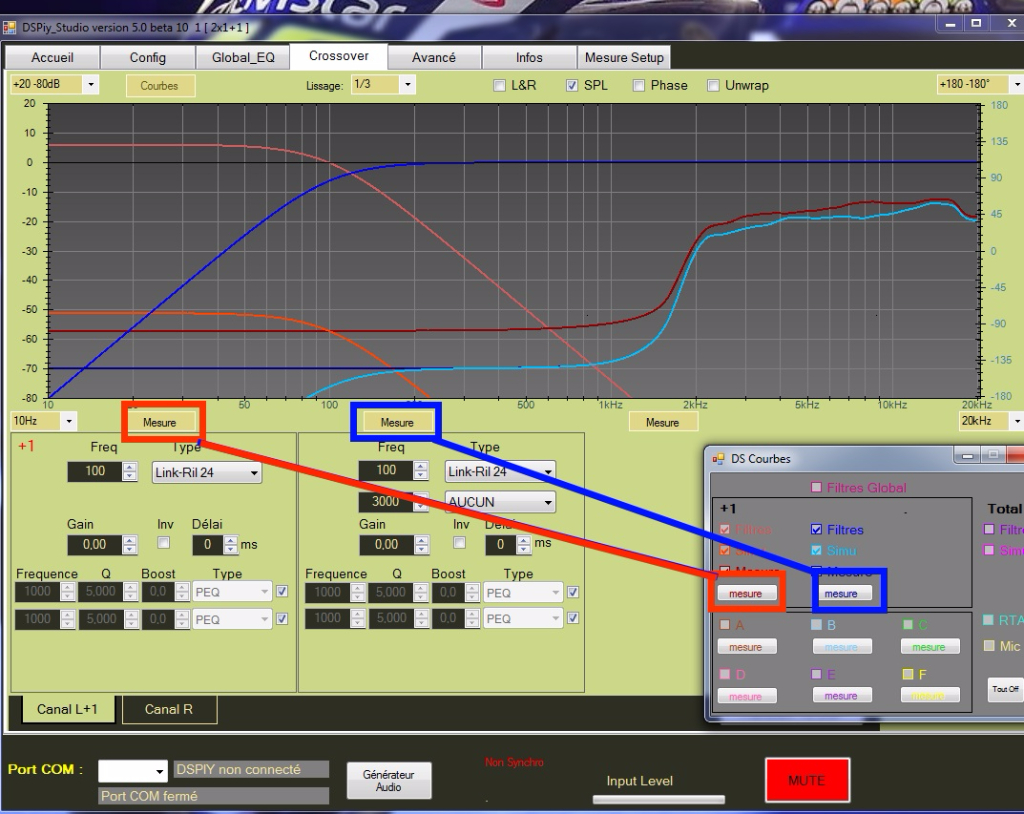Click the Courbes button above the graph

[159, 86]
